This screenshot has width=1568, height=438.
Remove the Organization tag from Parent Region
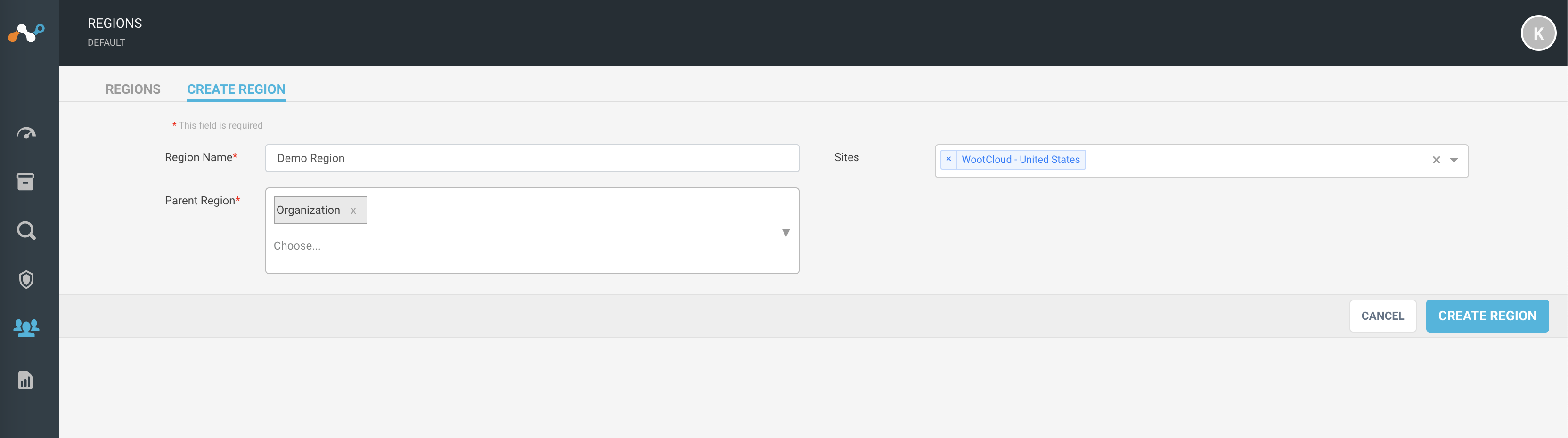coord(353,211)
